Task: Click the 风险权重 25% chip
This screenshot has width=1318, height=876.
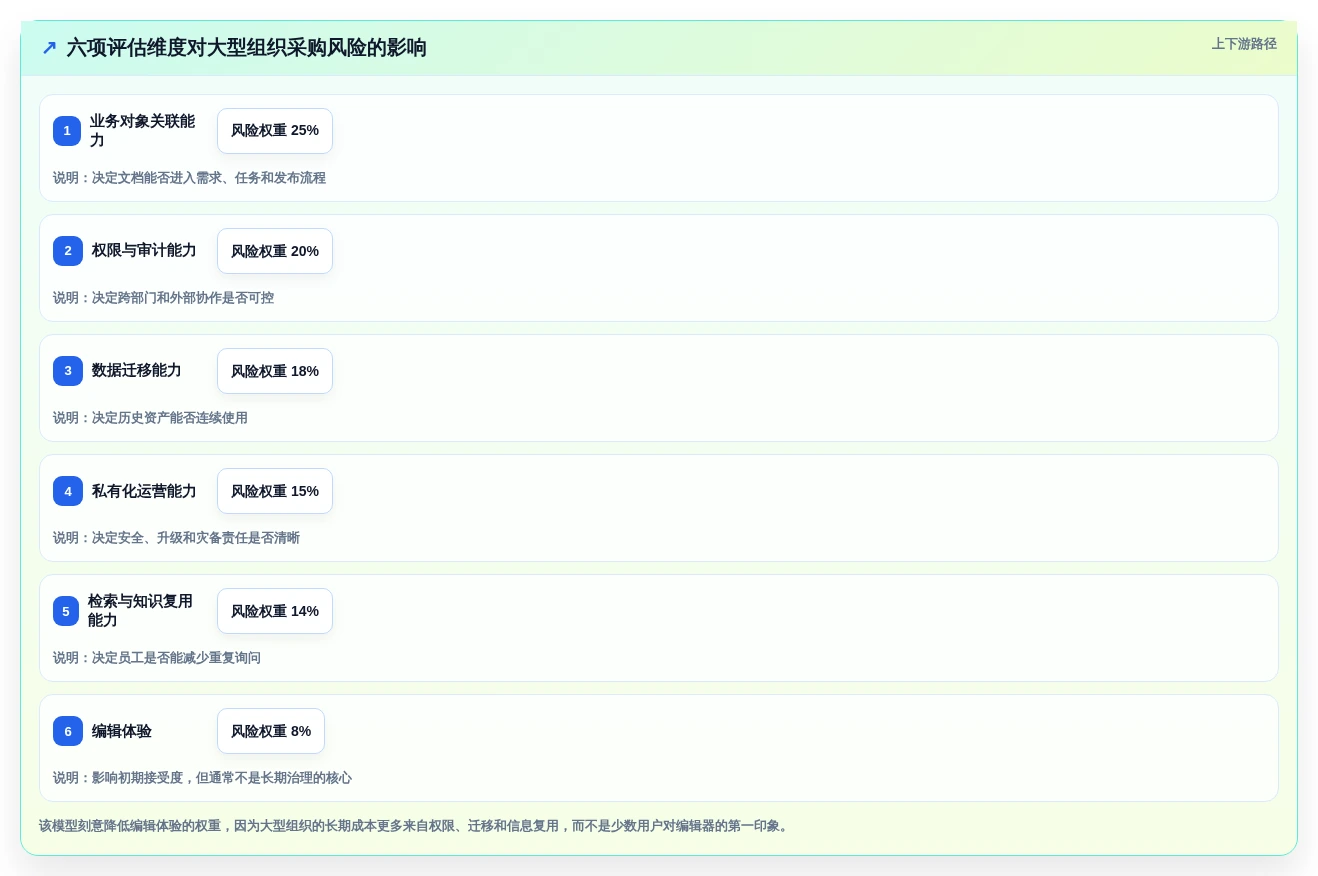Action: pos(275,131)
